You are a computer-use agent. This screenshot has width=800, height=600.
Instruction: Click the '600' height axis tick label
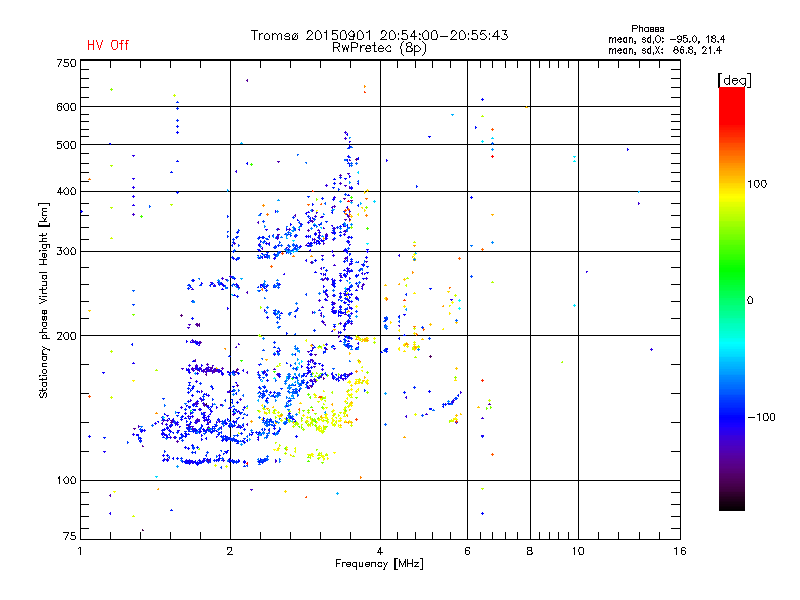coord(66,107)
